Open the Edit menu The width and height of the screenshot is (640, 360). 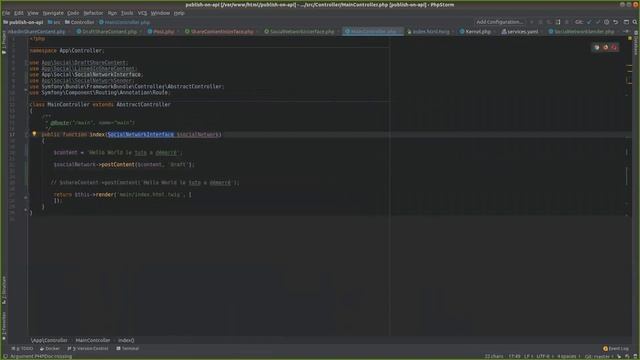tap(19, 13)
